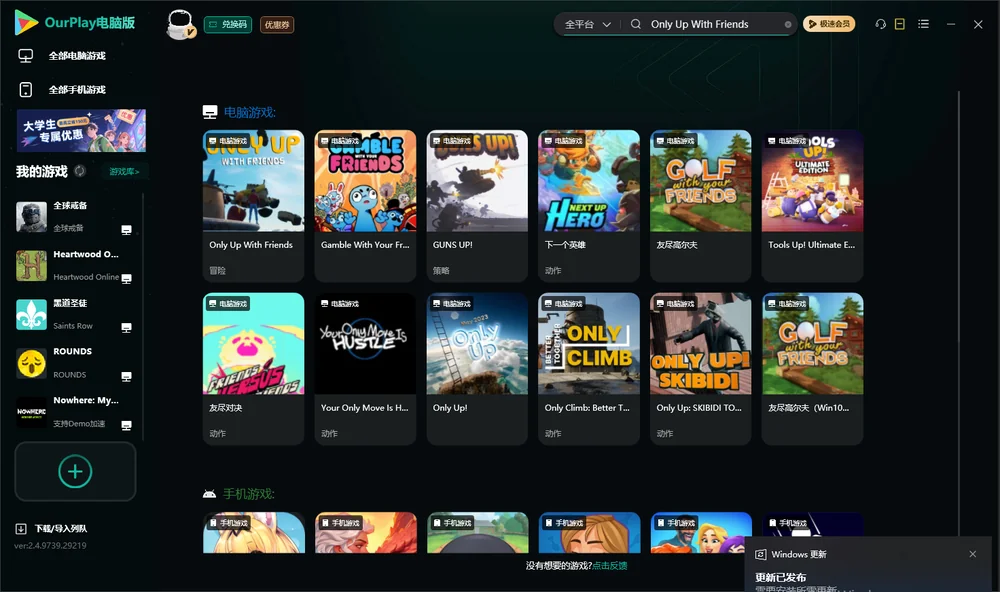
Task: Open the Only Up! game card
Action: click(x=477, y=369)
